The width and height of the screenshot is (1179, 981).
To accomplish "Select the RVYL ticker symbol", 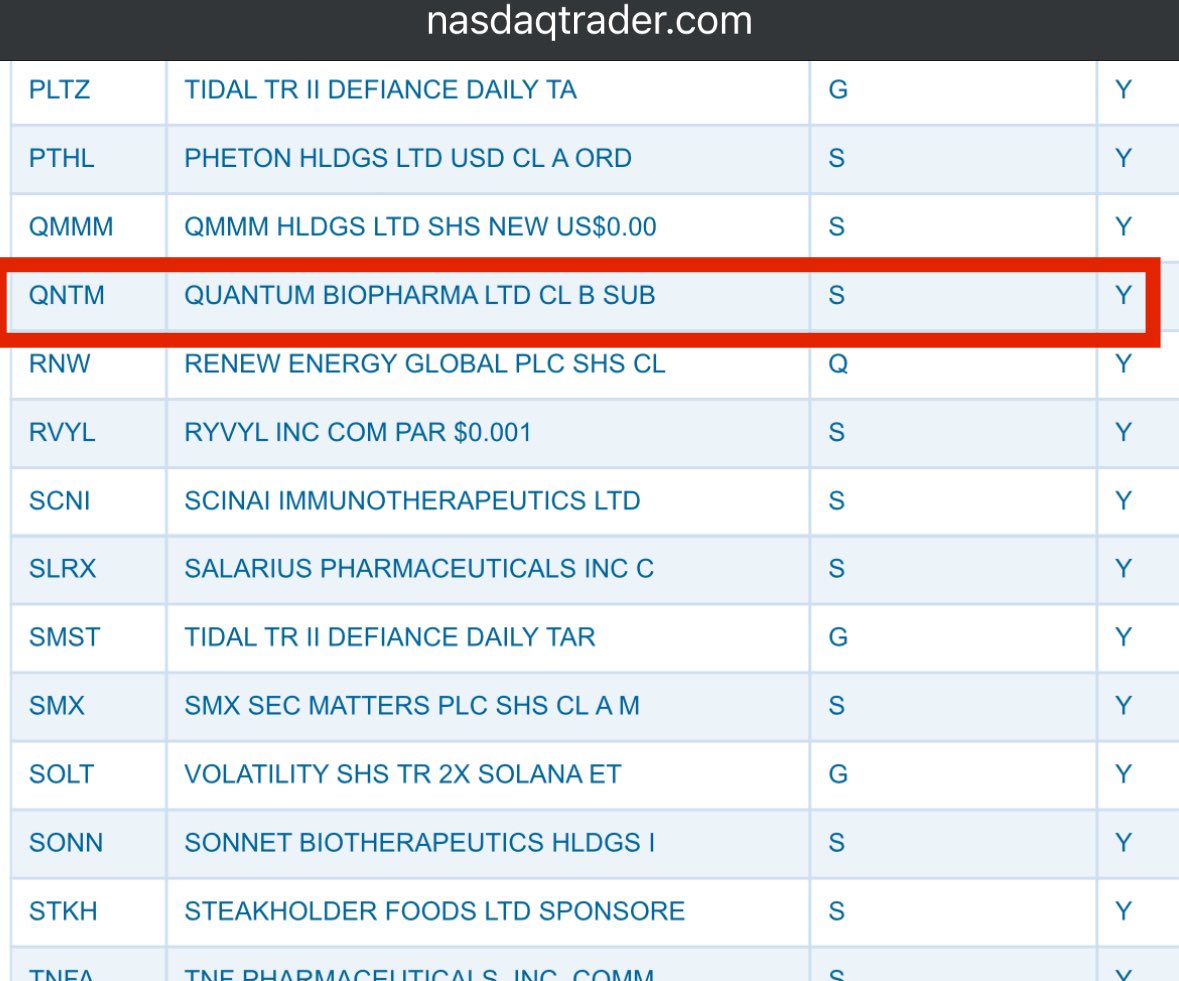I will coord(62,432).
